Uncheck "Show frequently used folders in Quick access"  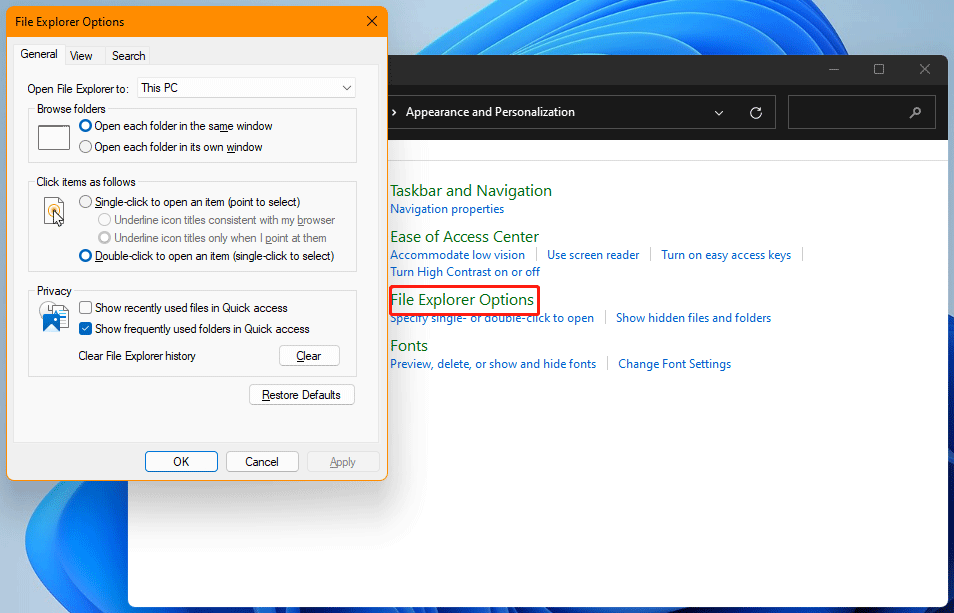(x=84, y=327)
